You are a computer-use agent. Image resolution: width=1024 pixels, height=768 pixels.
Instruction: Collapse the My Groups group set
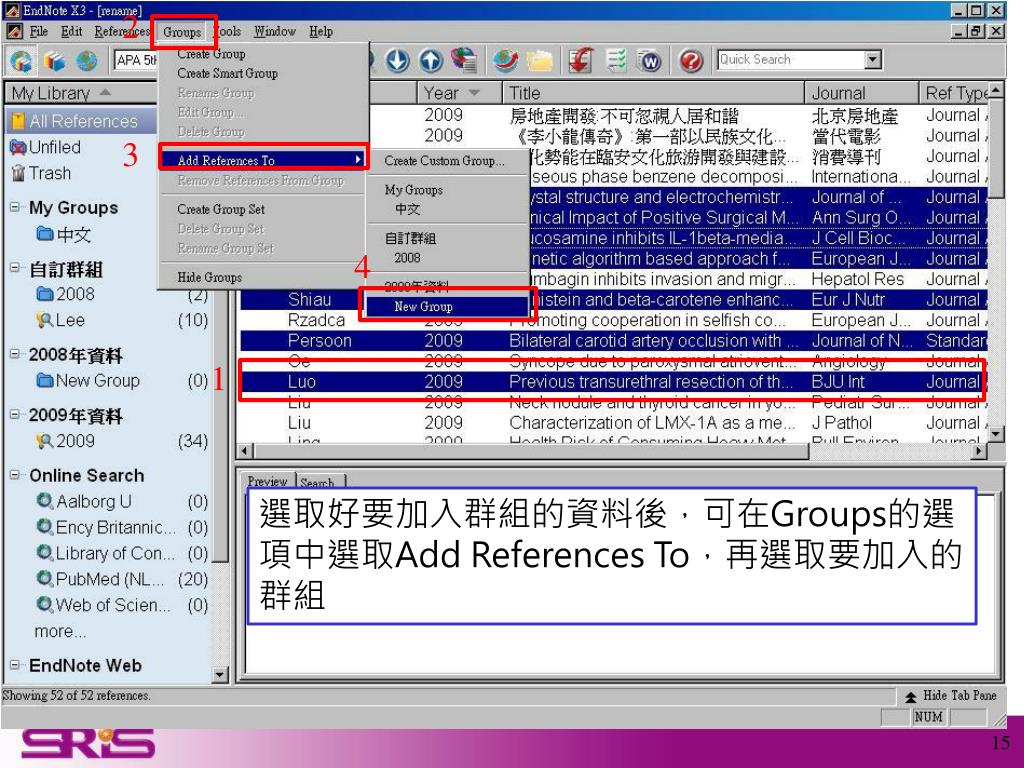pyautogui.click(x=15, y=207)
